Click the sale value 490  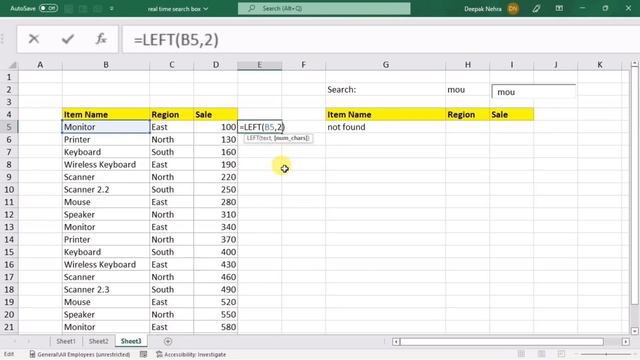pyautogui.click(x=216, y=289)
